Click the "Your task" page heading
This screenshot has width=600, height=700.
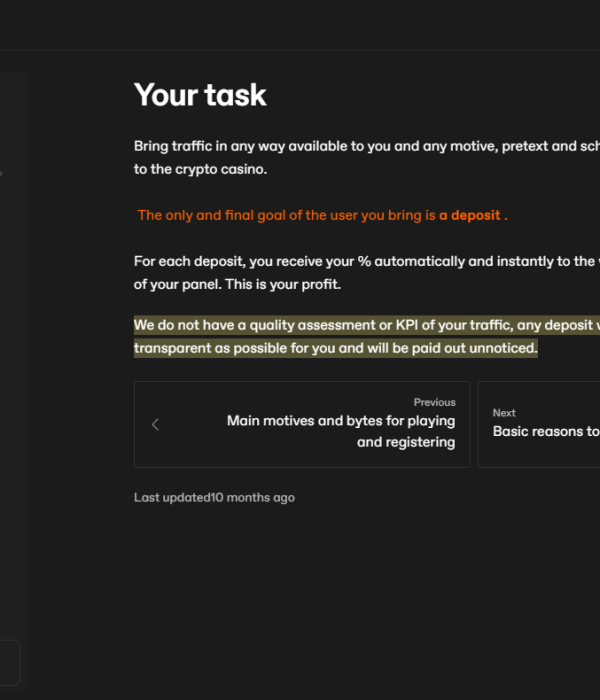coord(200,95)
